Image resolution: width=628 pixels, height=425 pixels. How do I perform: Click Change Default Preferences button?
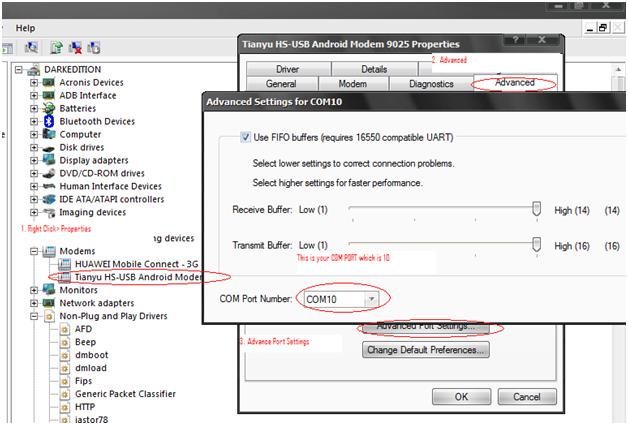(x=425, y=350)
